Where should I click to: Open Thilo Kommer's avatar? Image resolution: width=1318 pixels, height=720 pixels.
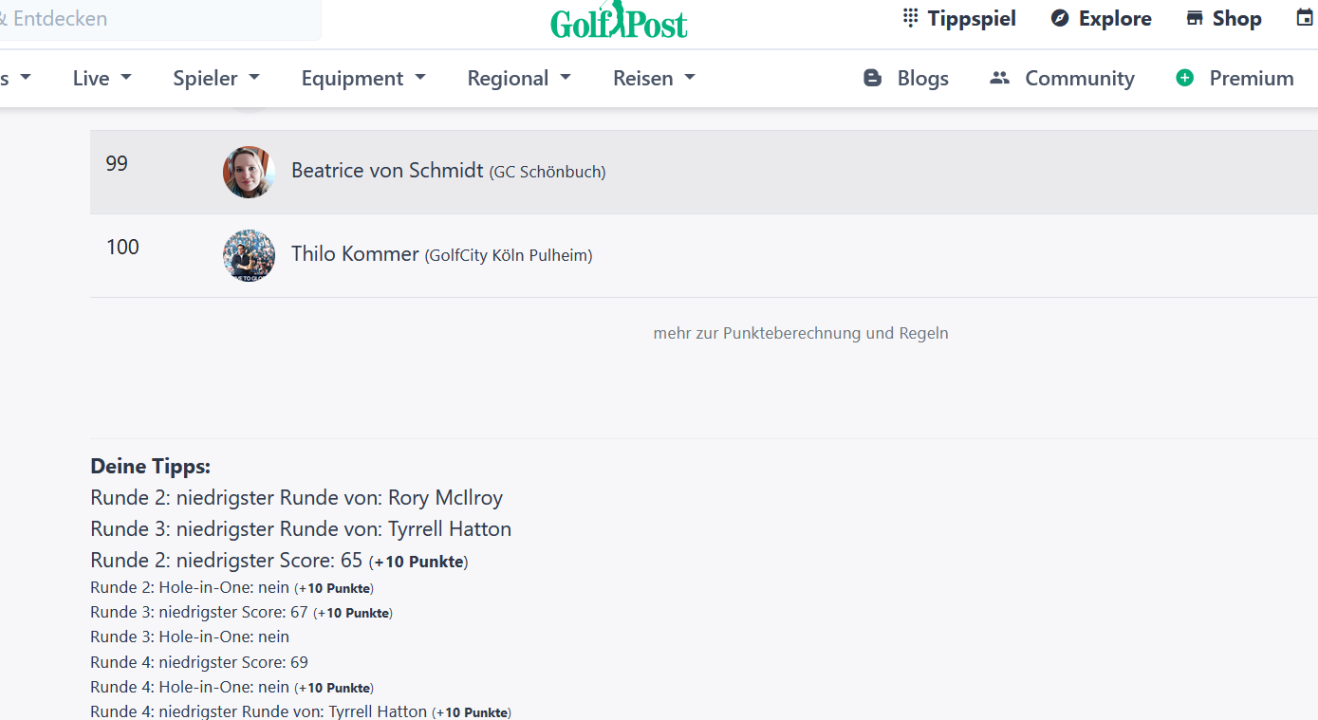(x=249, y=255)
